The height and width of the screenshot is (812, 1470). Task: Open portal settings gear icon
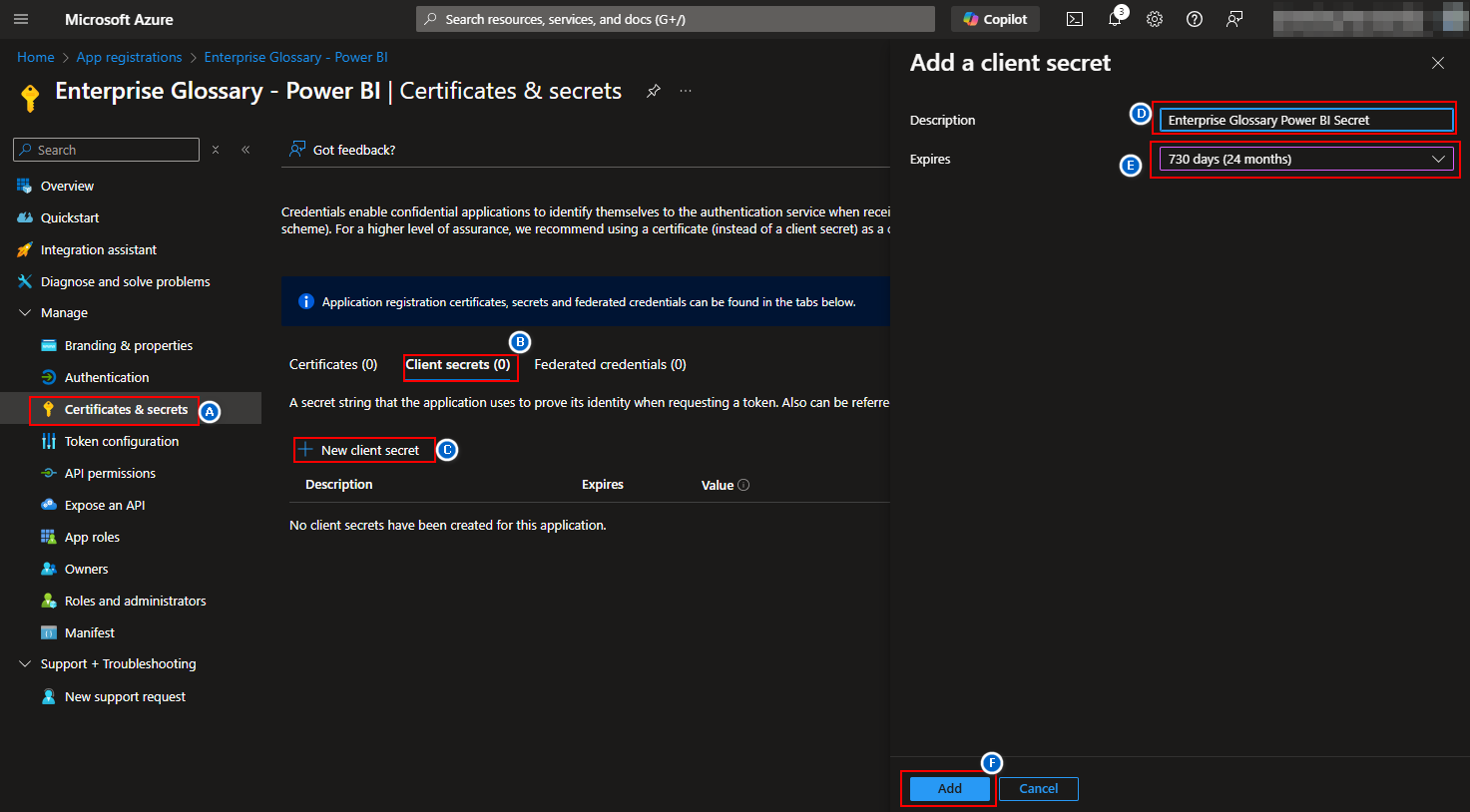point(1155,19)
